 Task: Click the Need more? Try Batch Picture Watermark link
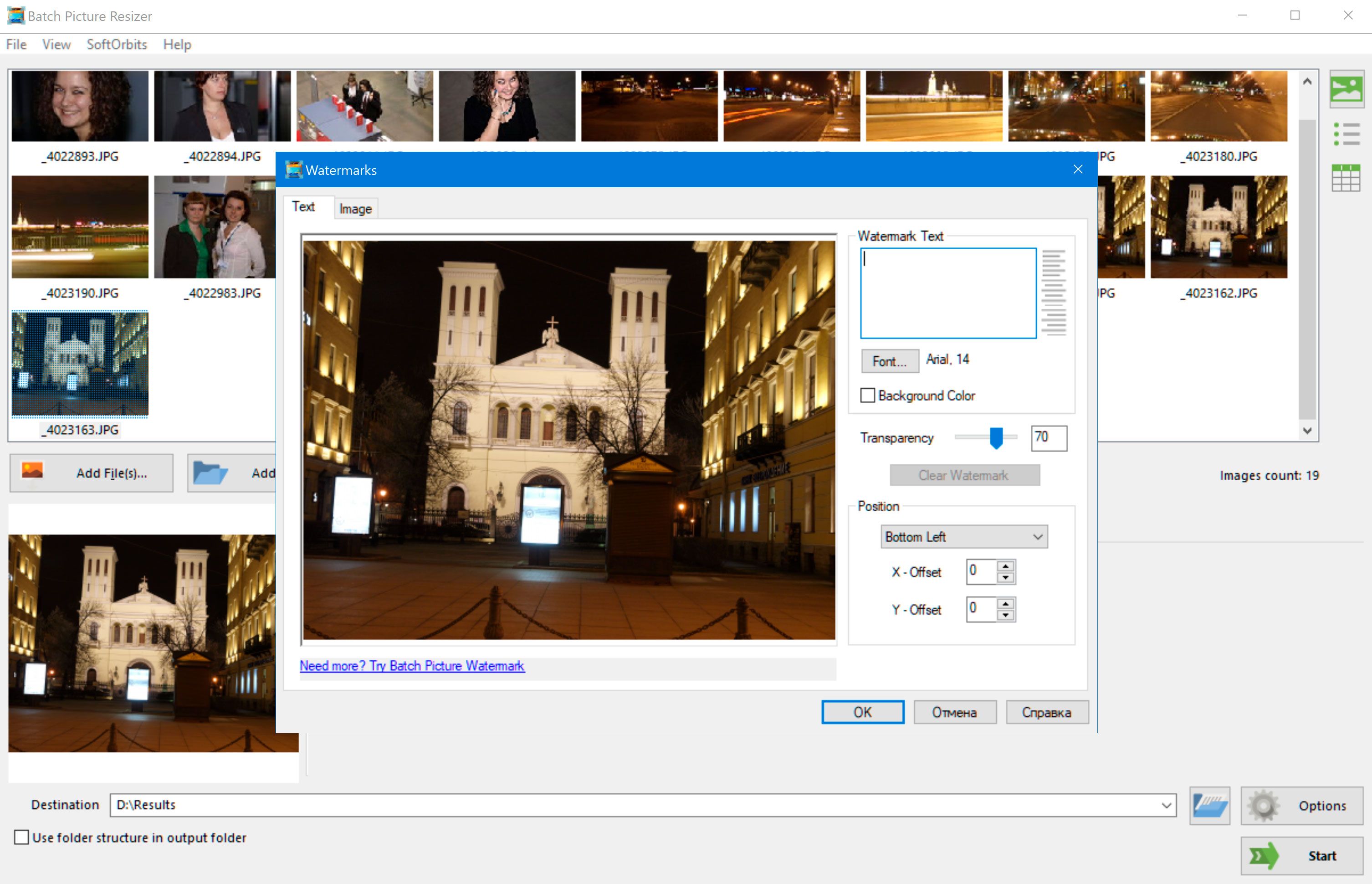[x=412, y=664]
